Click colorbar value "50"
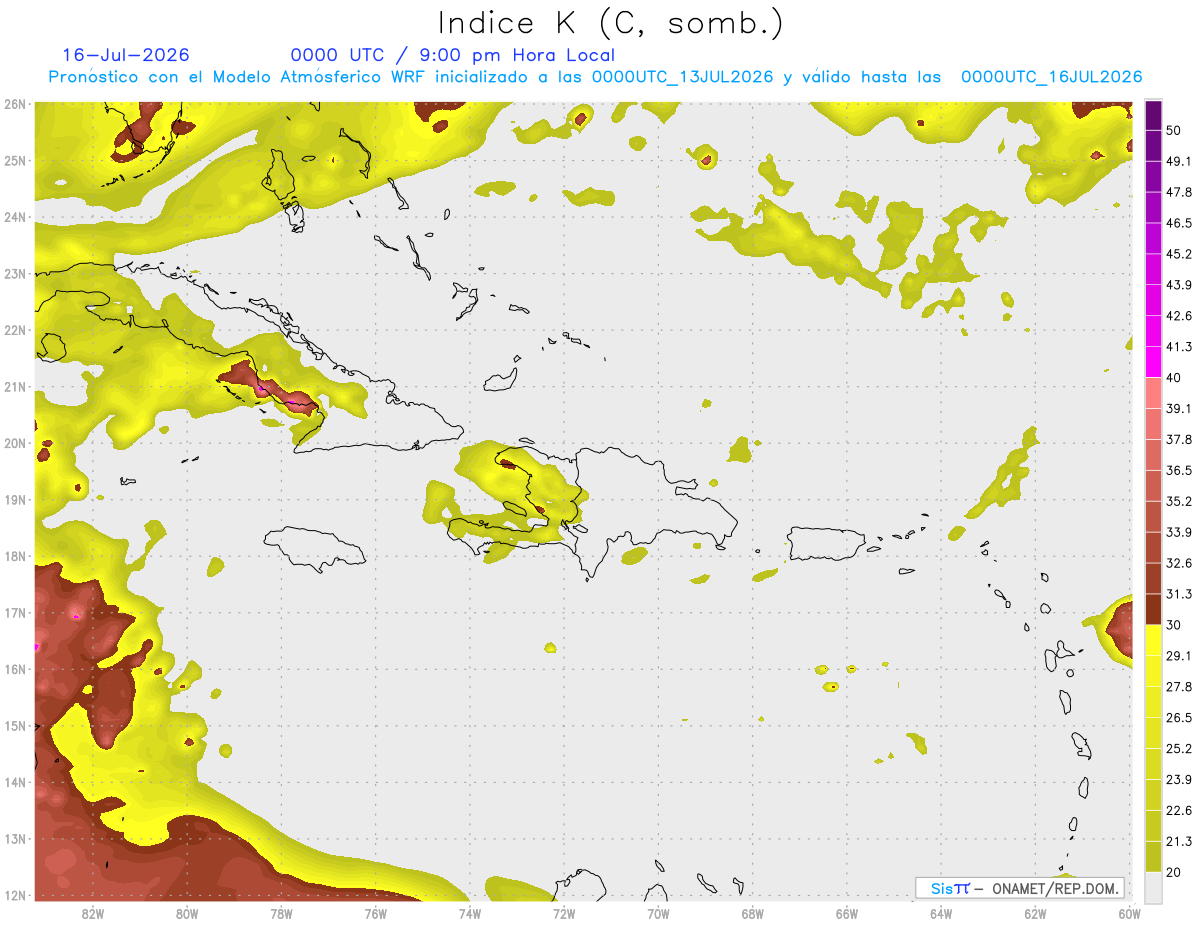The image size is (1200, 927). [x=1175, y=131]
